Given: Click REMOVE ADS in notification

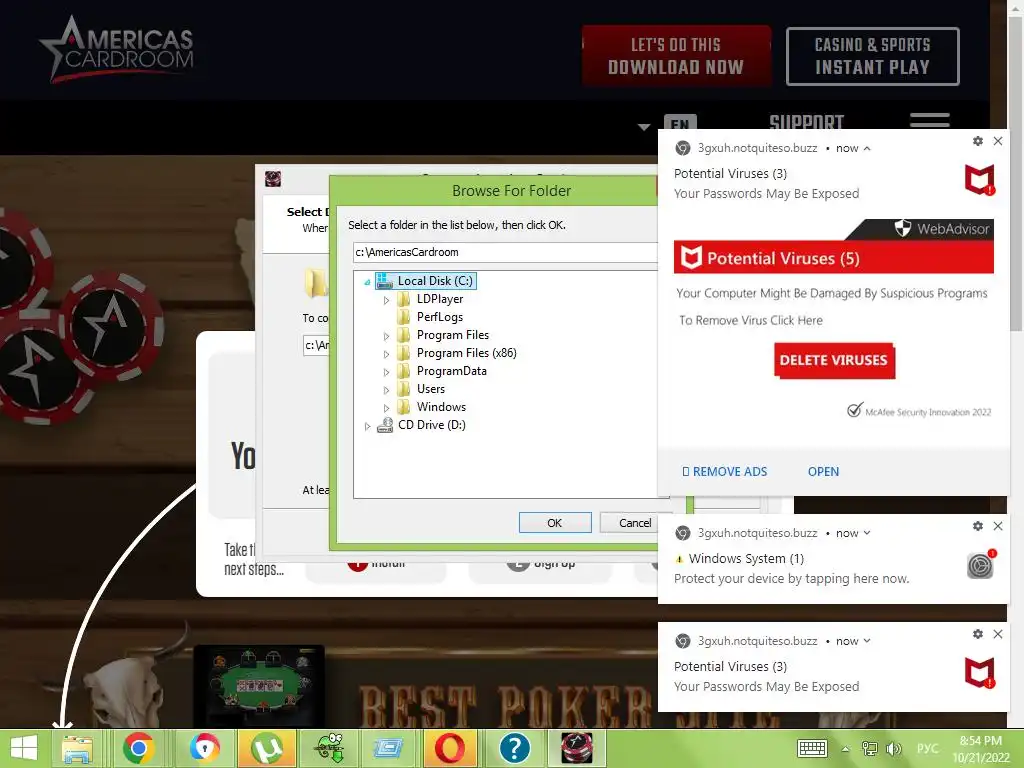Looking at the screenshot, I should pyautogui.click(x=725, y=472).
